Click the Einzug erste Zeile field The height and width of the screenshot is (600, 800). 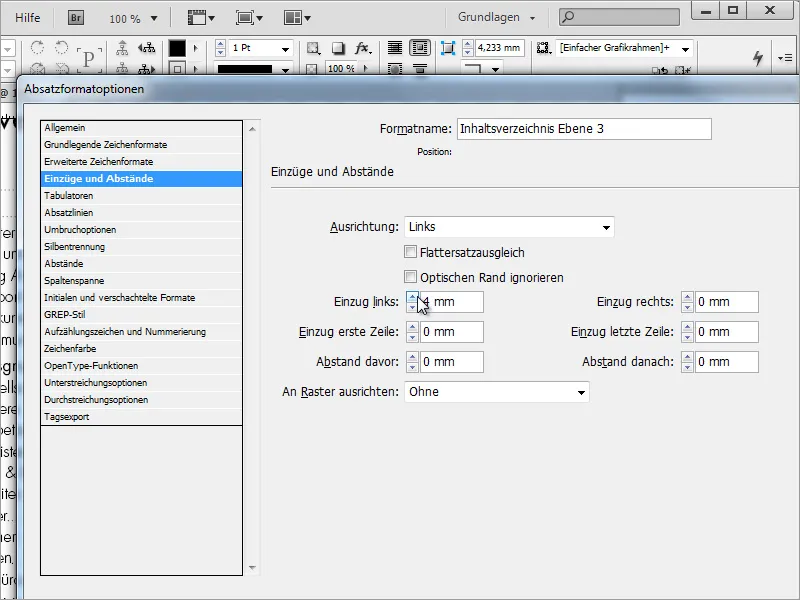(x=452, y=332)
